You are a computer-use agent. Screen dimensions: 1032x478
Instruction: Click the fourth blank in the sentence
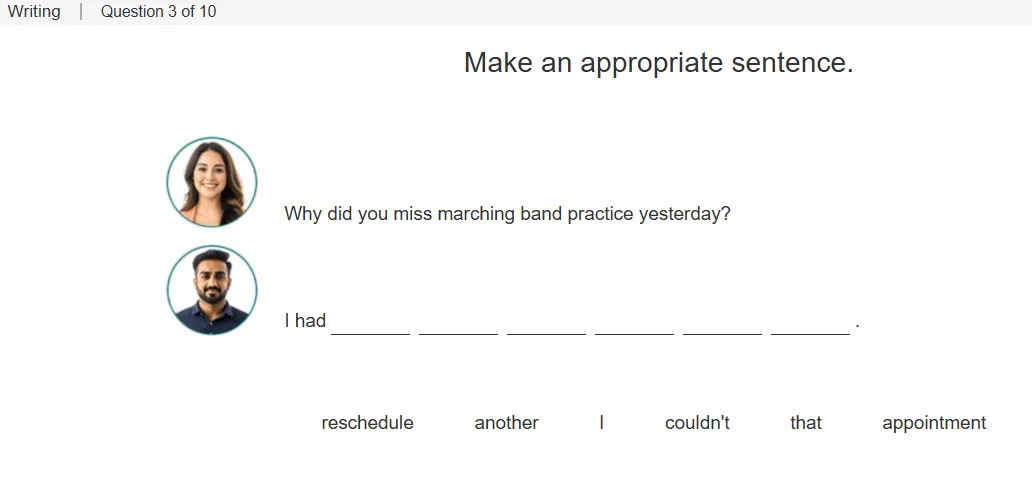634,324
